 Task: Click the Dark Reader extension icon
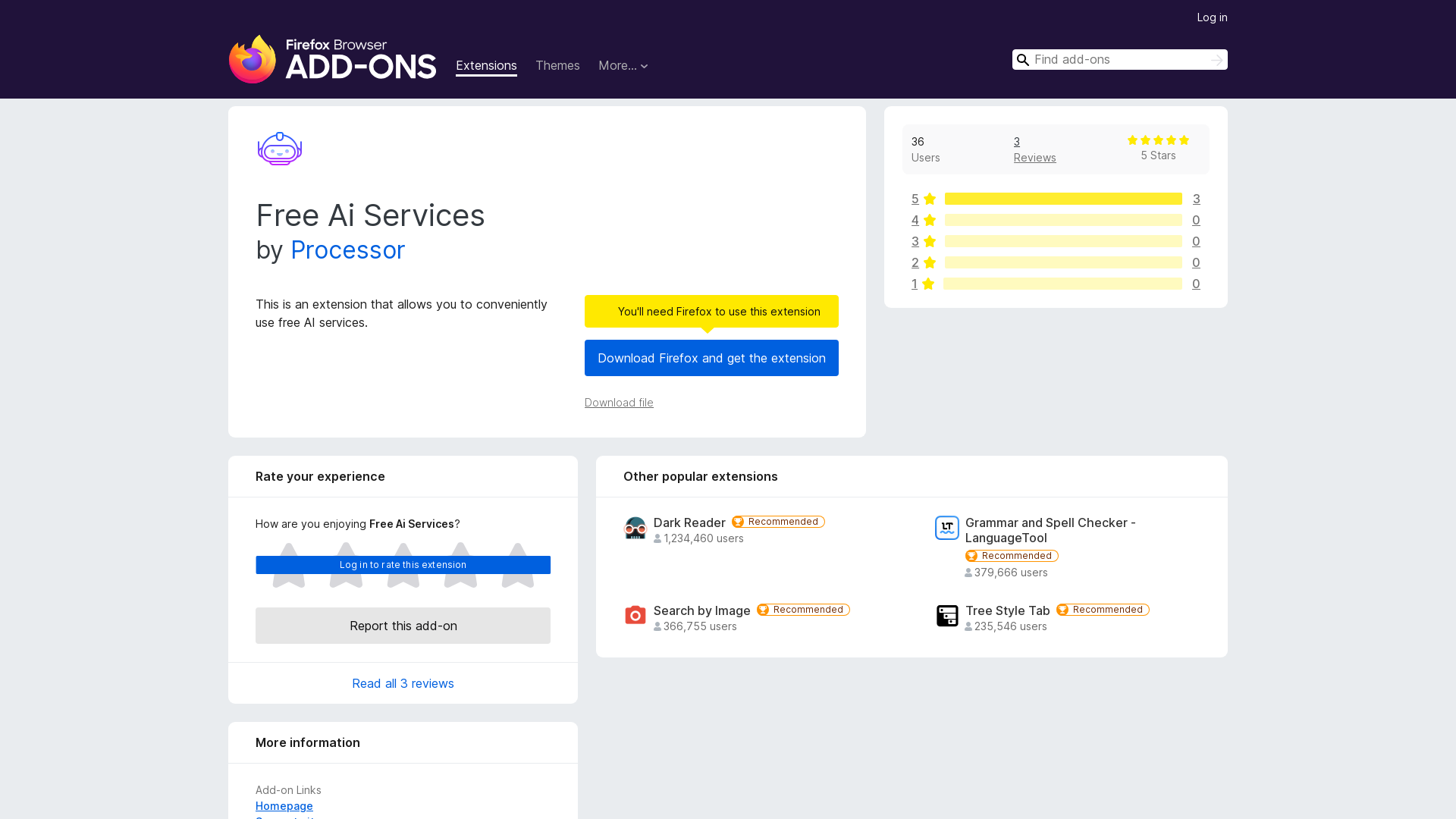[x=635, y=528]
